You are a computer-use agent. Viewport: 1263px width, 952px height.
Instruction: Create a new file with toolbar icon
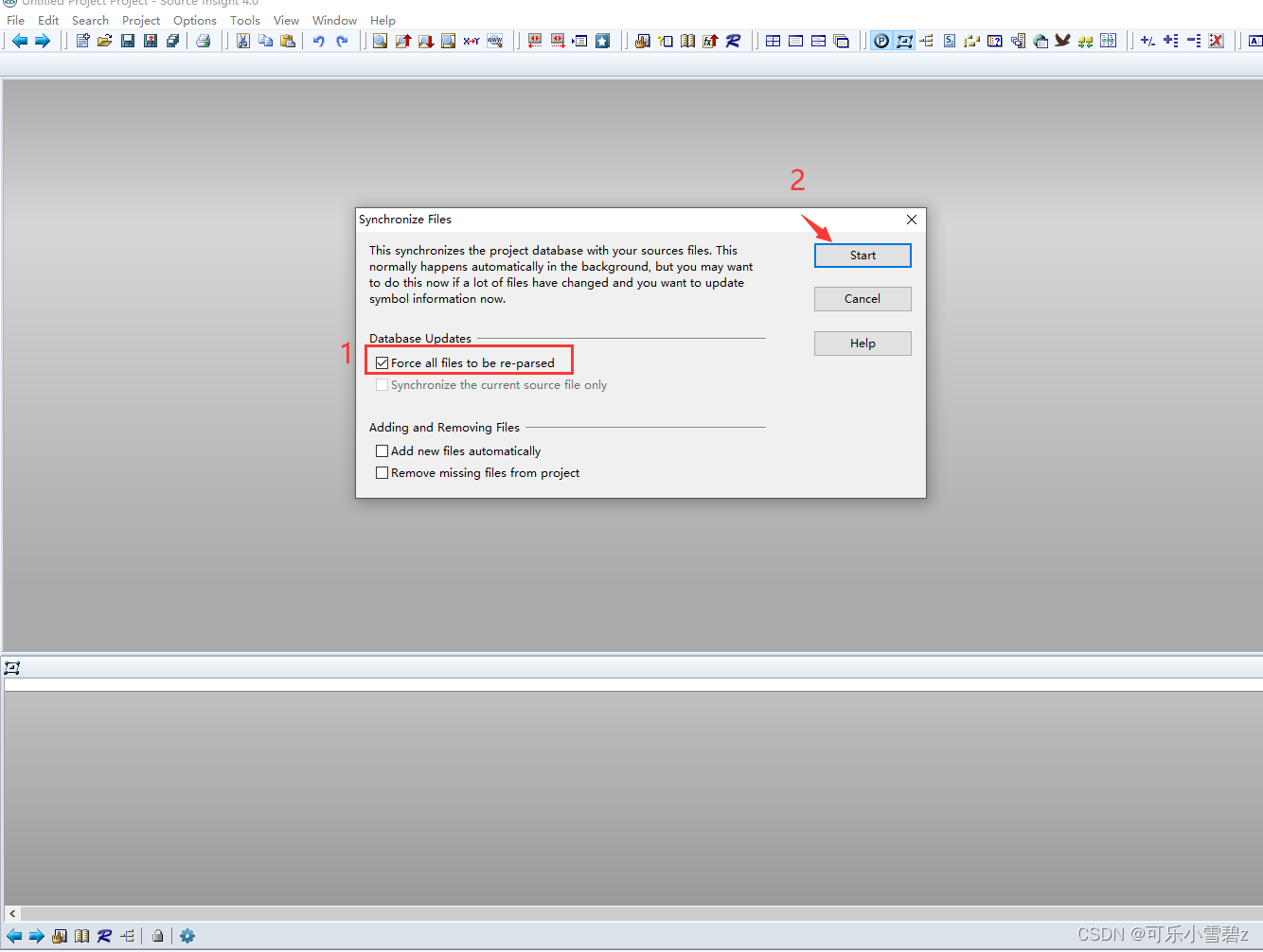(83, 41)
